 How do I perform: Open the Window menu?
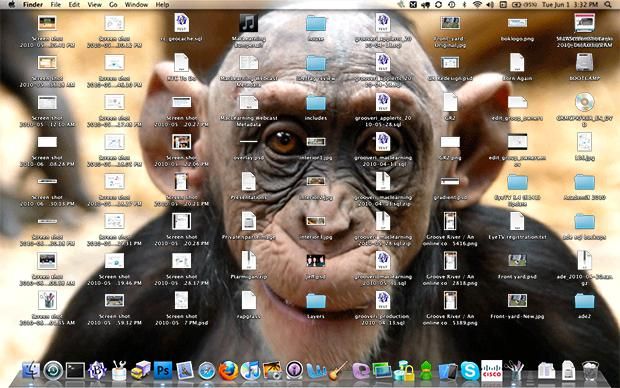[136, 5]
